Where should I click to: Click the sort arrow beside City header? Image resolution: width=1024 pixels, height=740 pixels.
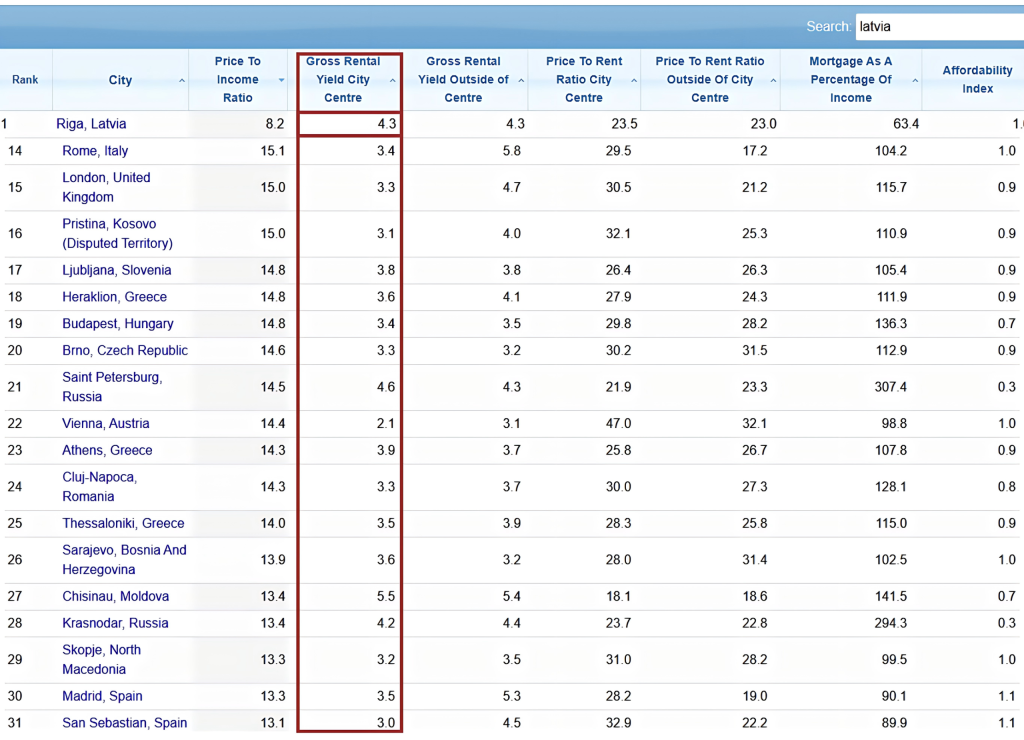click(x=182, y=80)
